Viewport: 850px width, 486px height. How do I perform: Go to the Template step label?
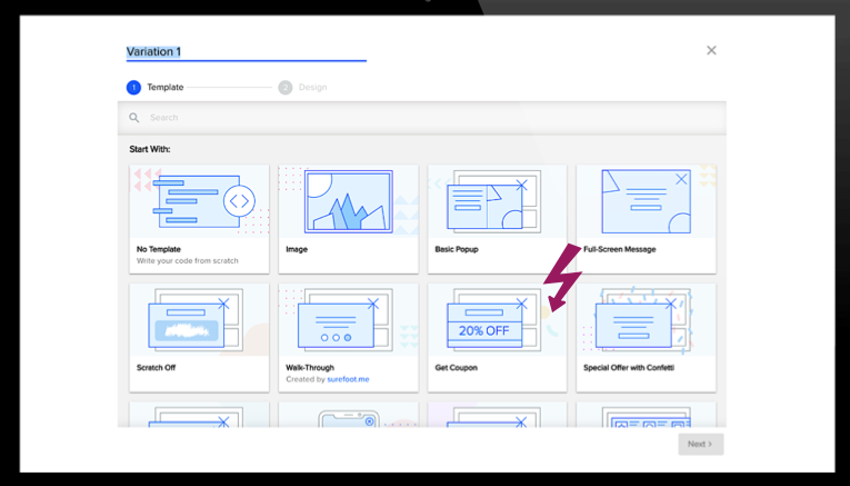[165, 88]
